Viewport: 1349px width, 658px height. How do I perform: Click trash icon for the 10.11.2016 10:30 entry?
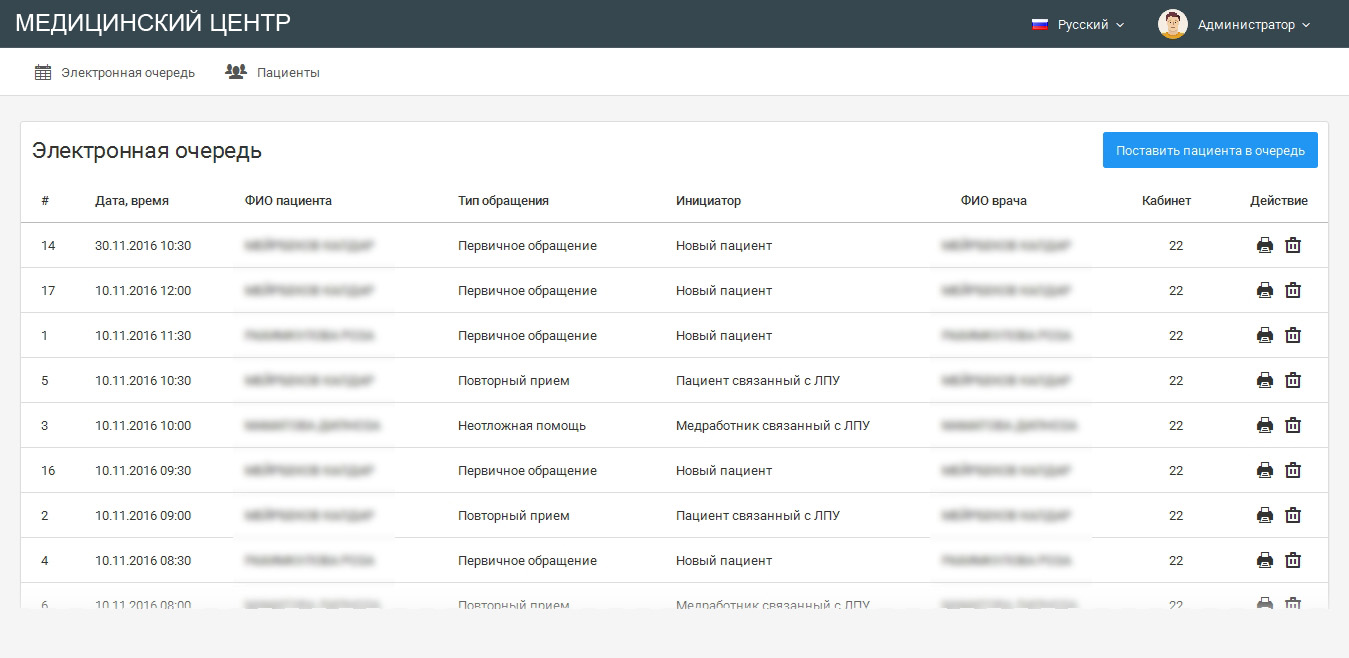[1293, 380]
